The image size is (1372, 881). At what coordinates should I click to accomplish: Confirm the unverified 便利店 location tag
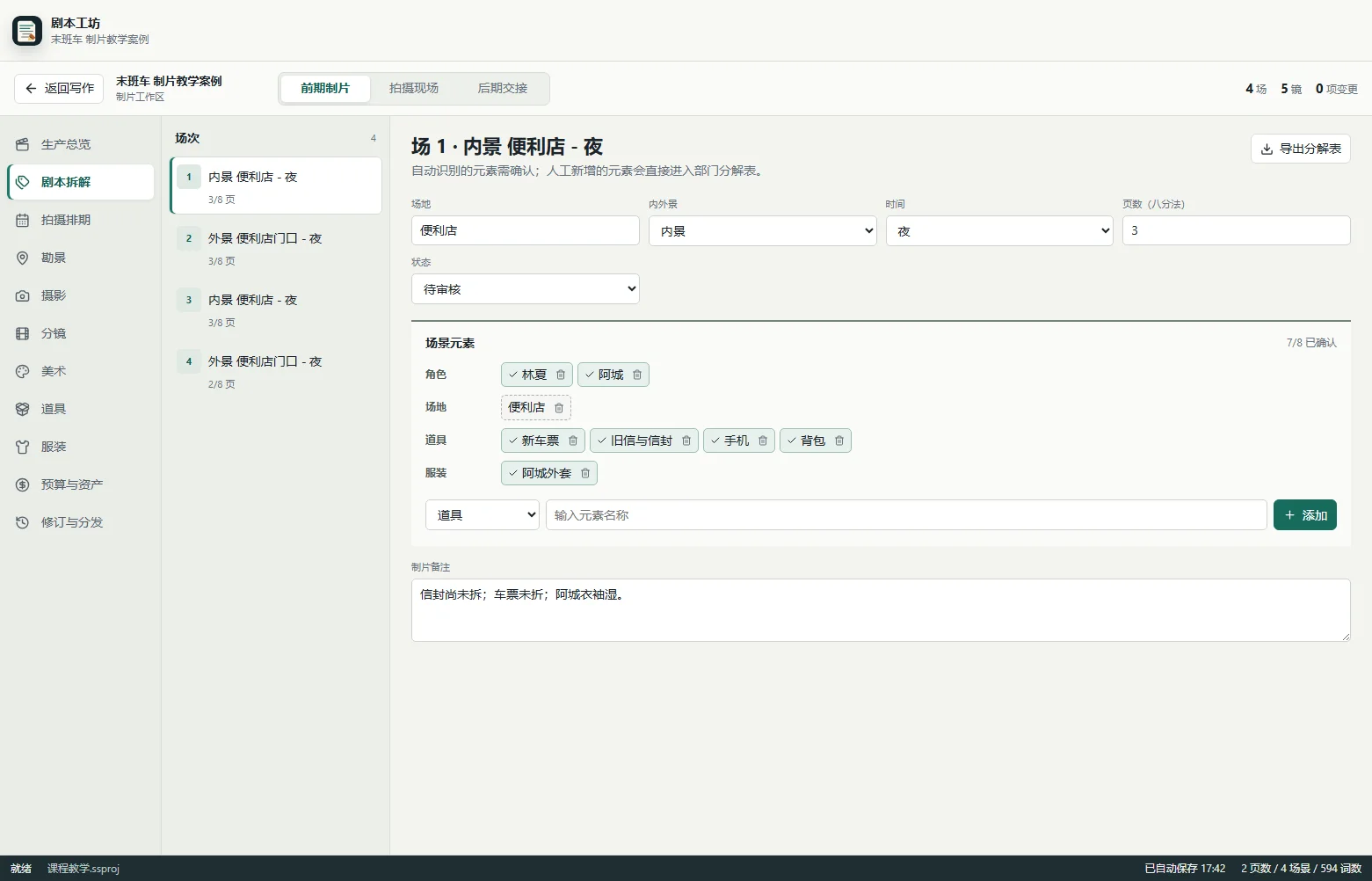(526, 408)
